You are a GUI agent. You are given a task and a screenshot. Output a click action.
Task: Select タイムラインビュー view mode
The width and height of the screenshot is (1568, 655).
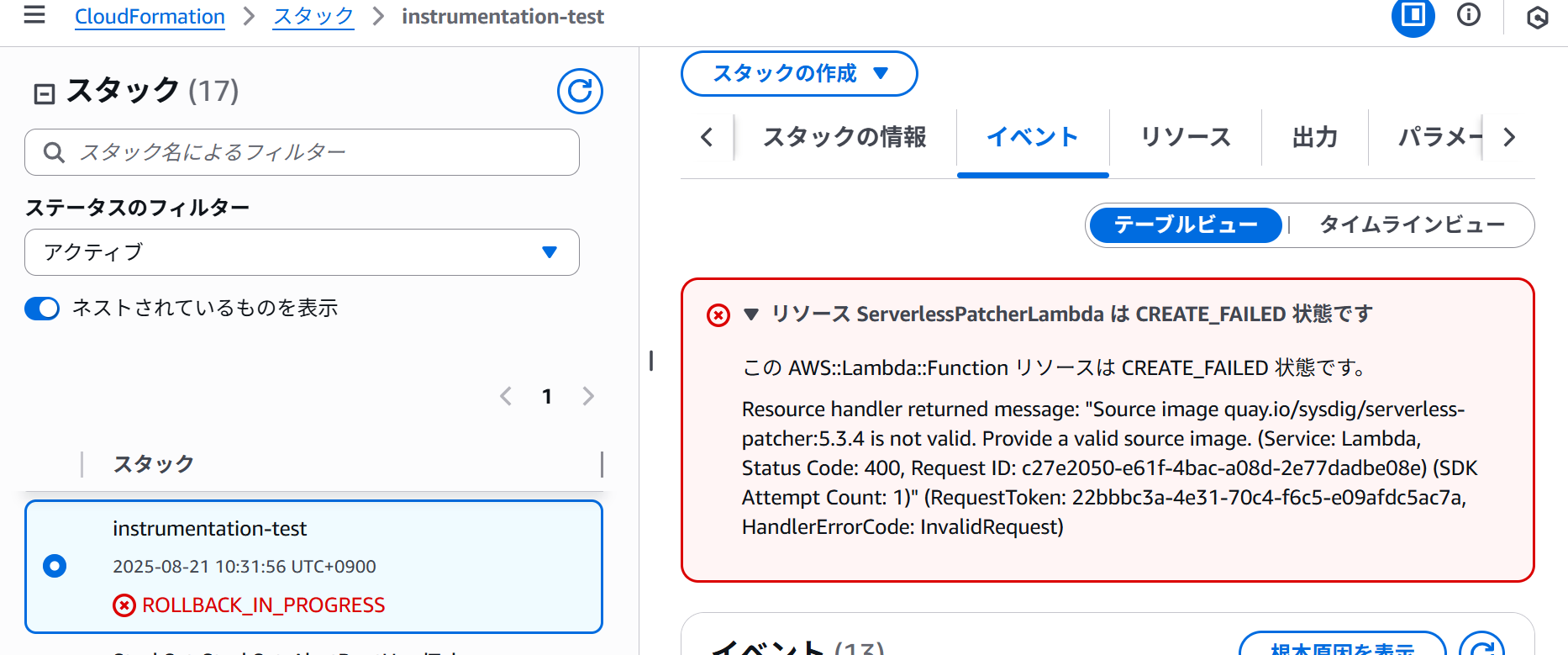point(1412,224)
